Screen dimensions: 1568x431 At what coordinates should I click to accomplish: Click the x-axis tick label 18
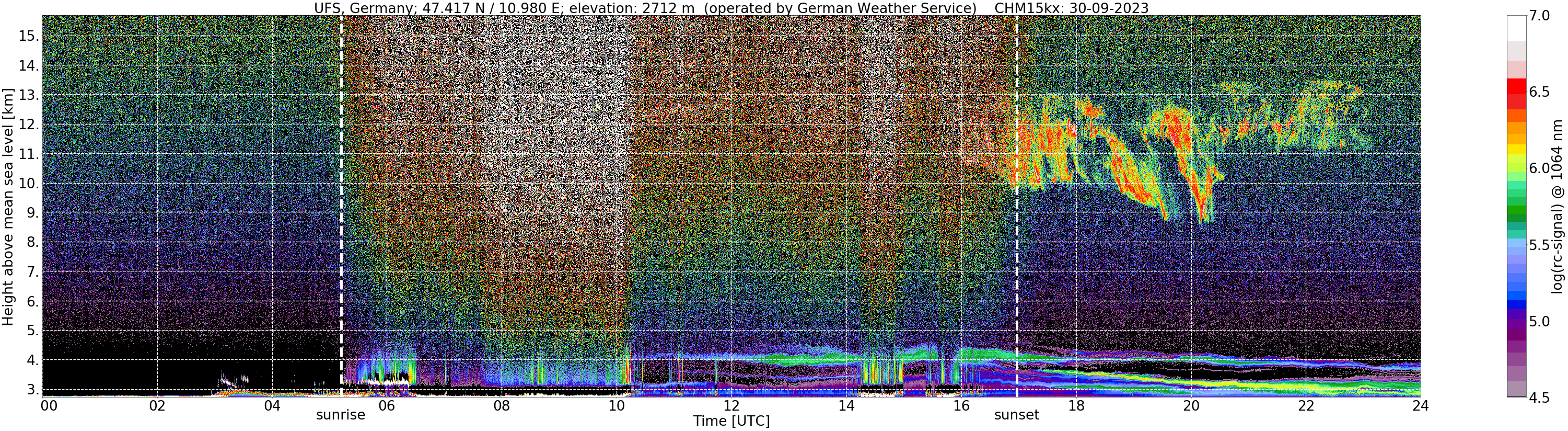(x=1076, y=406)
